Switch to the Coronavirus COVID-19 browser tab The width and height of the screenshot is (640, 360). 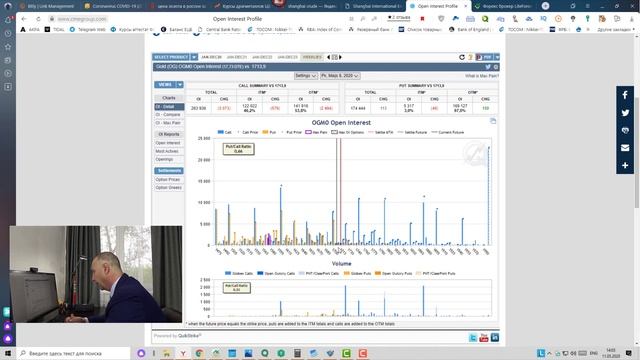(x=113, y=6)
